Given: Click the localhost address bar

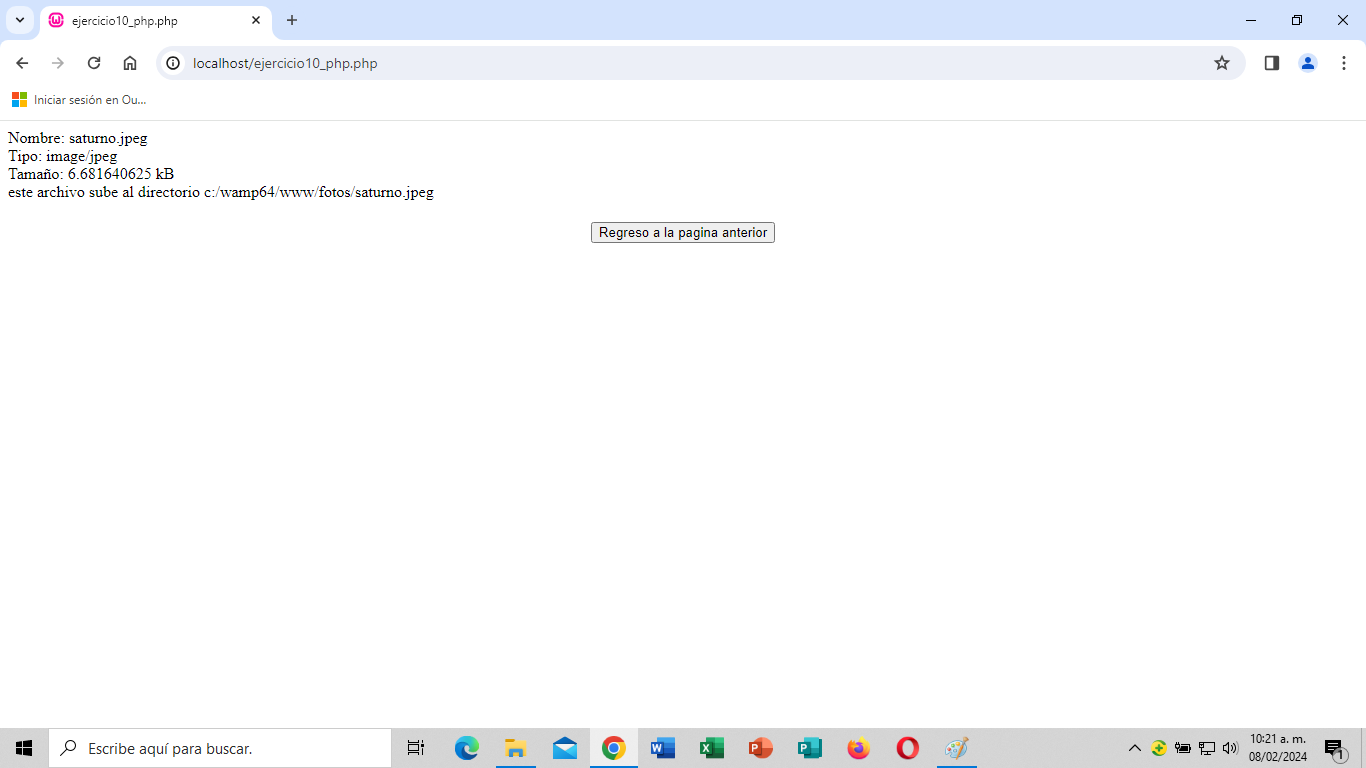Looking at the screenshot, I should point(600,63).
